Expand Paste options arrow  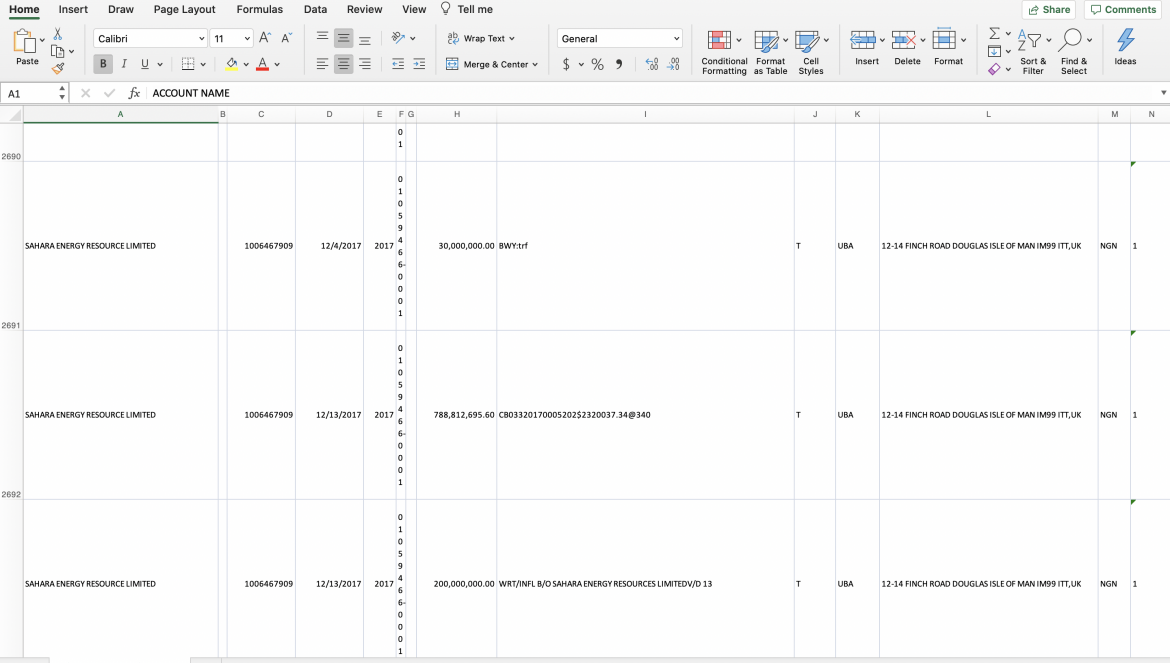[x=43, y=40]
